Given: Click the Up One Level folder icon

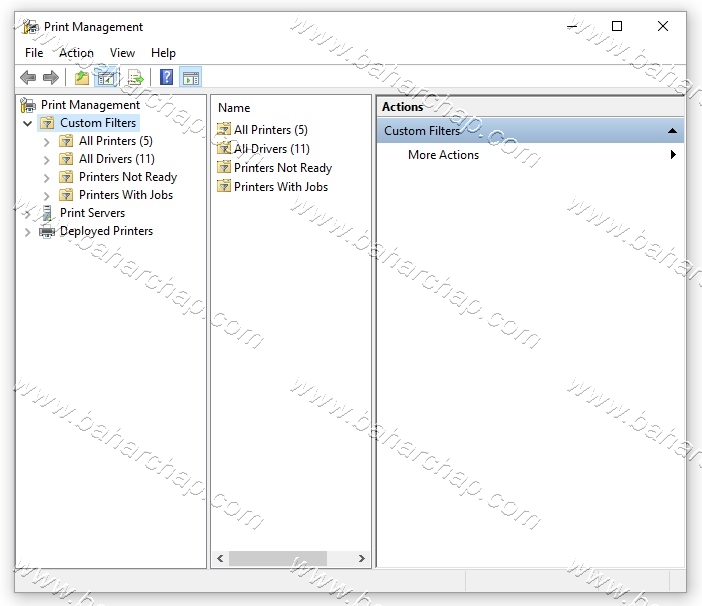Looking at the screenshot, I should pos(81,77).
